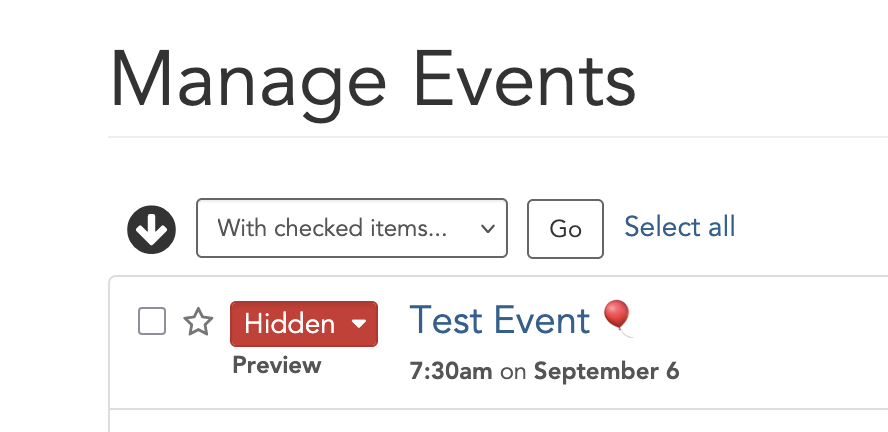Click Preview under the Hidden badge
Screen dimensions: 888x432
tap(277, 365)
